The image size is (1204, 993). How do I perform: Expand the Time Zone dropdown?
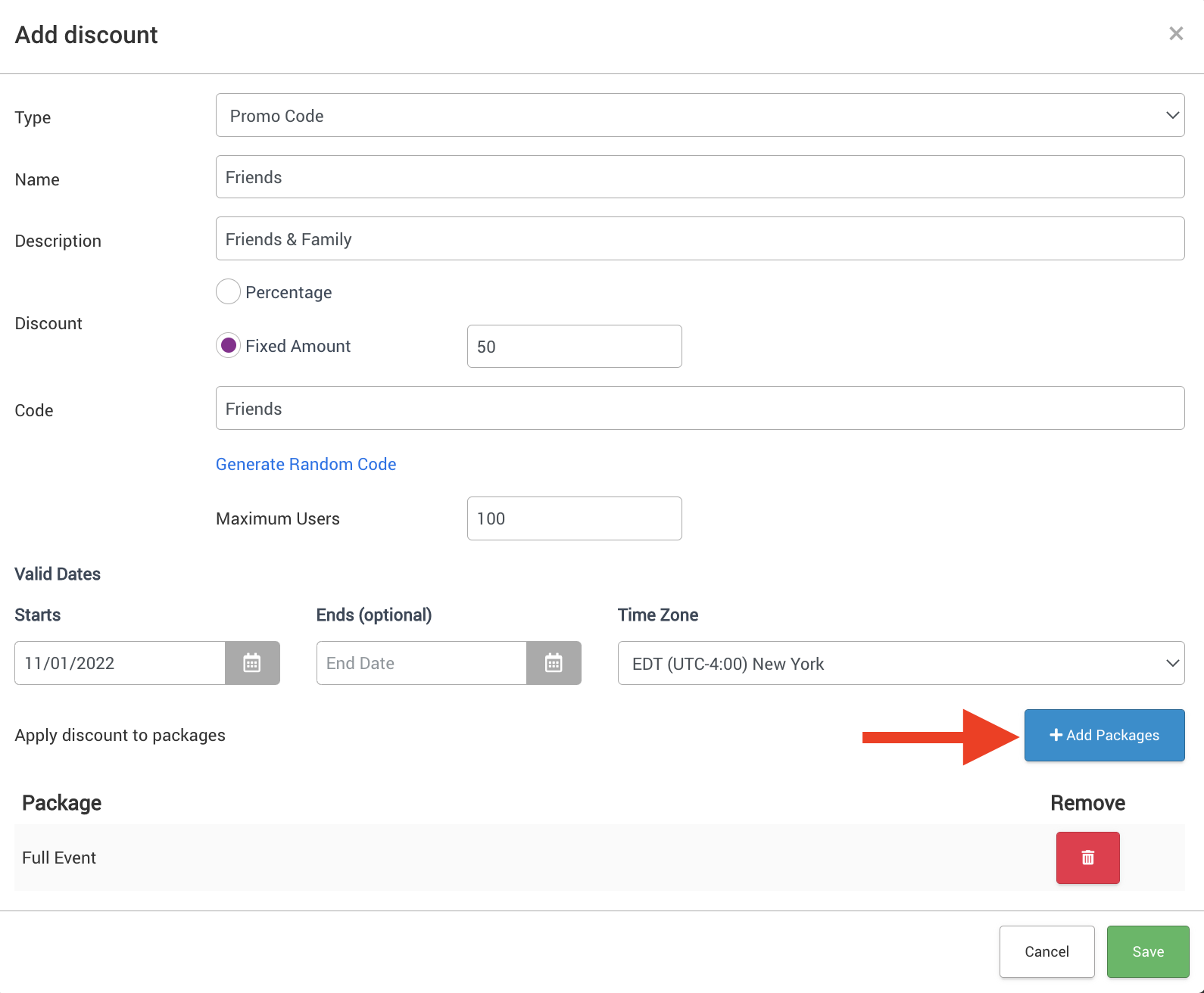click(x=900, y=663)
